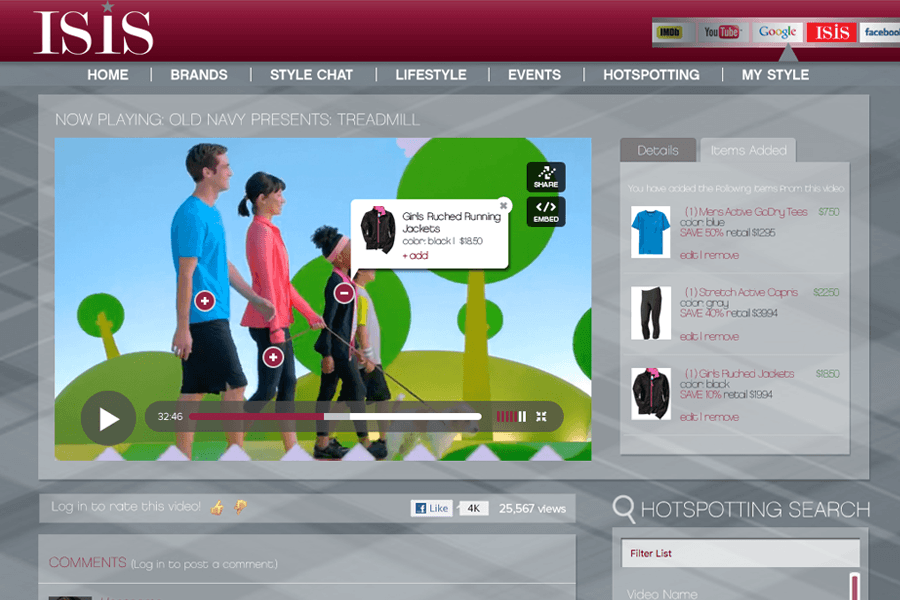Image resolution: width=900 pixels, height=600 pixels.
Task: Click the Facebook Like button
Action: (x=432, y=508)
